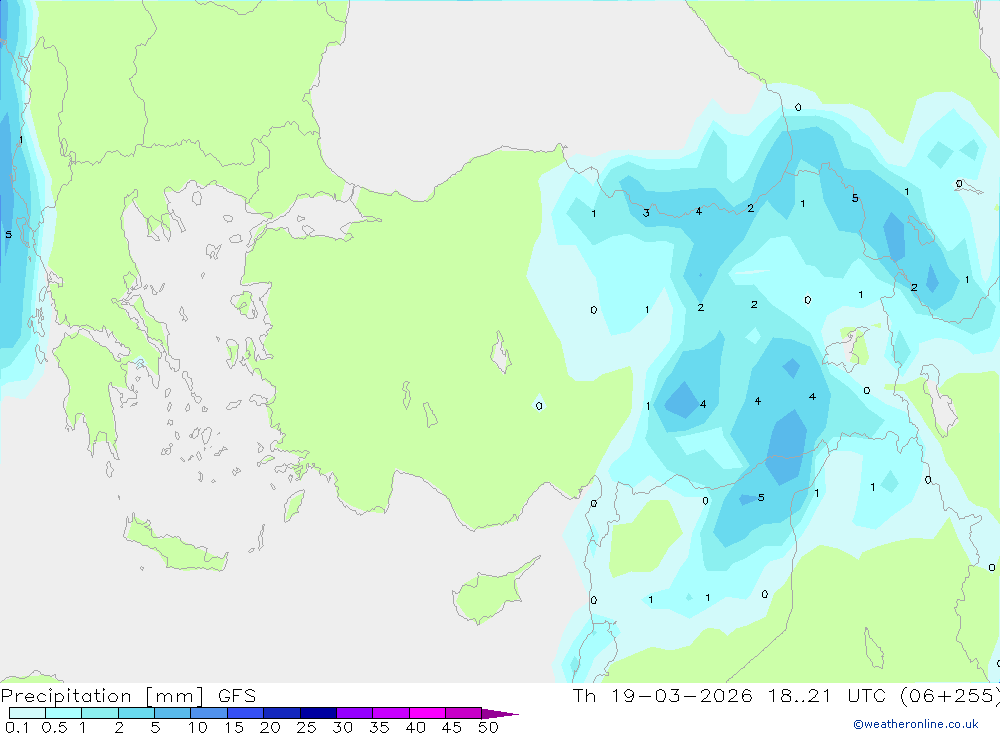Click the island of Crete on the map

pyautogui.click(x=175, y=544)
